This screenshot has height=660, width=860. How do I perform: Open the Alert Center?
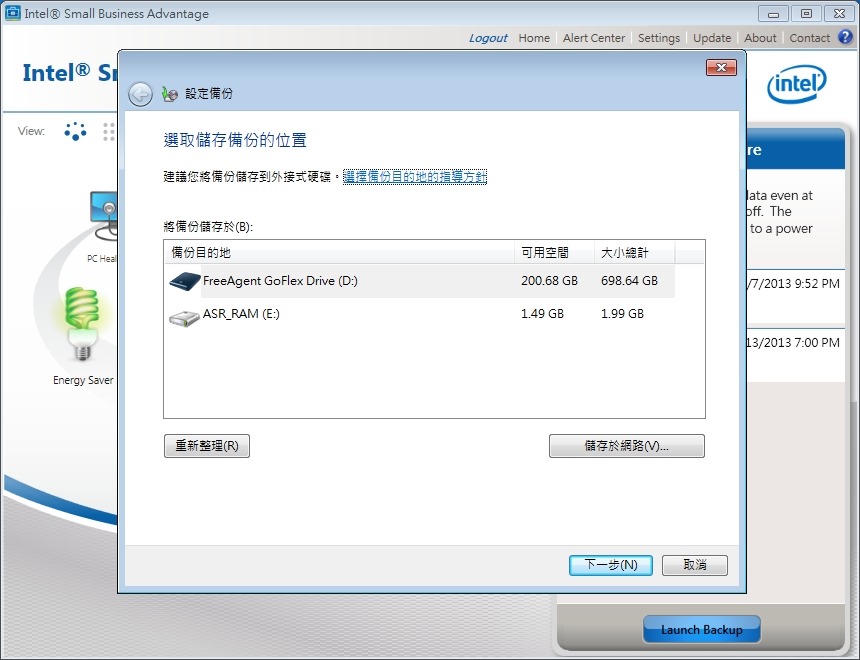[594, 38]
